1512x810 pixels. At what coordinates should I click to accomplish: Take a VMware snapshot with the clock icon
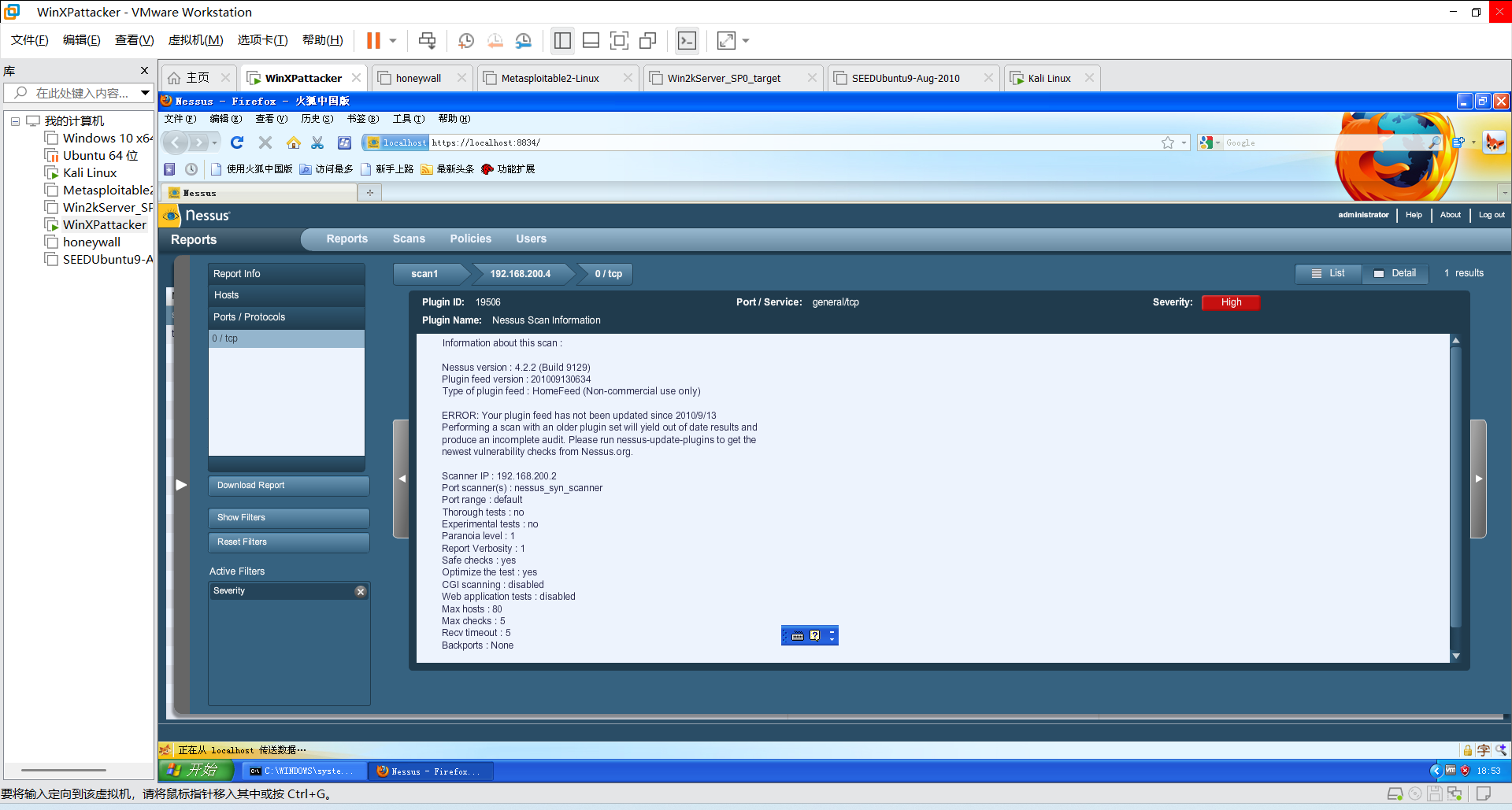click(x=466, y=40)
